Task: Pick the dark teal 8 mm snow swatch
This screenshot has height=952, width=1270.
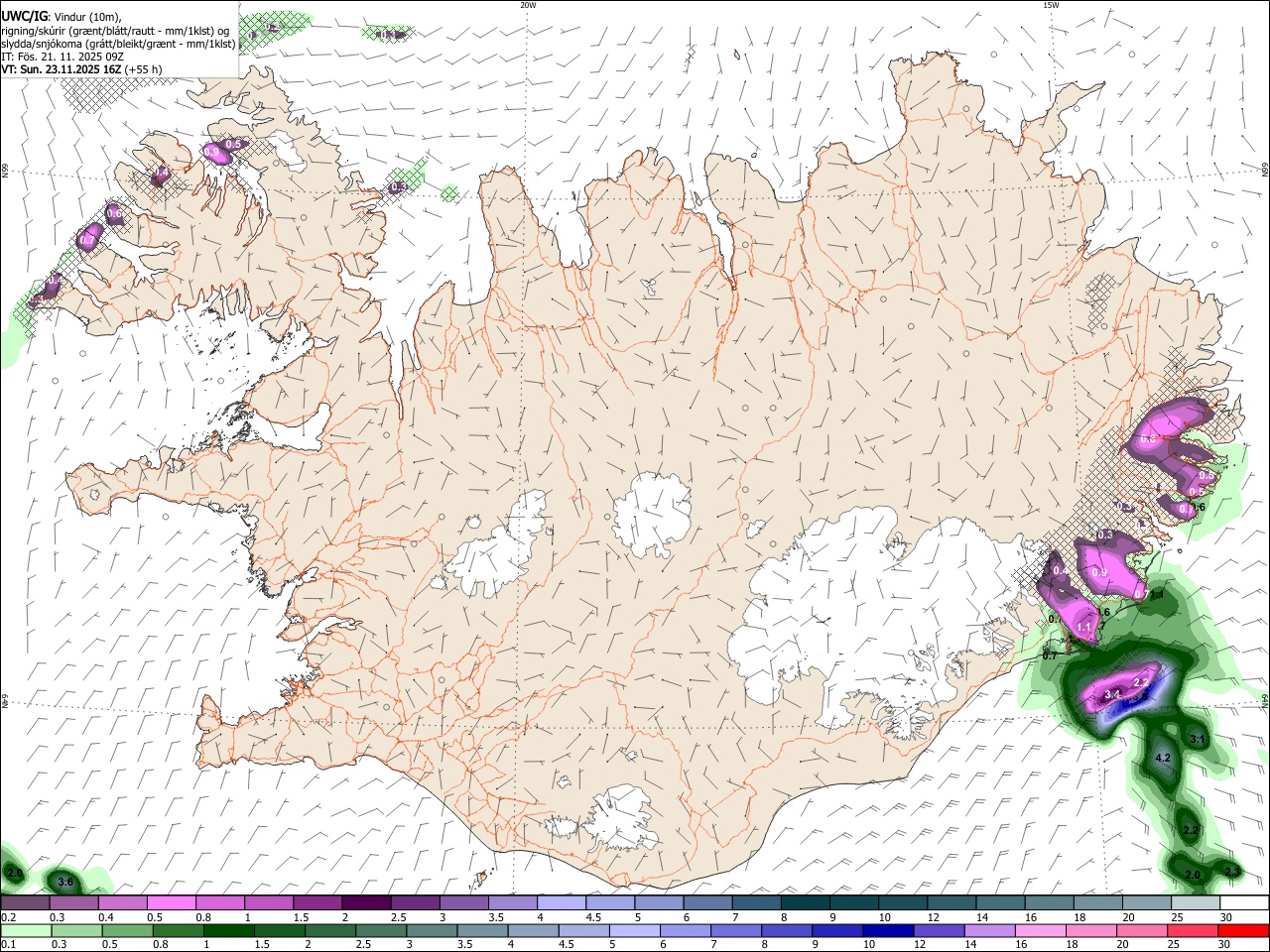Action: point(805,903)
